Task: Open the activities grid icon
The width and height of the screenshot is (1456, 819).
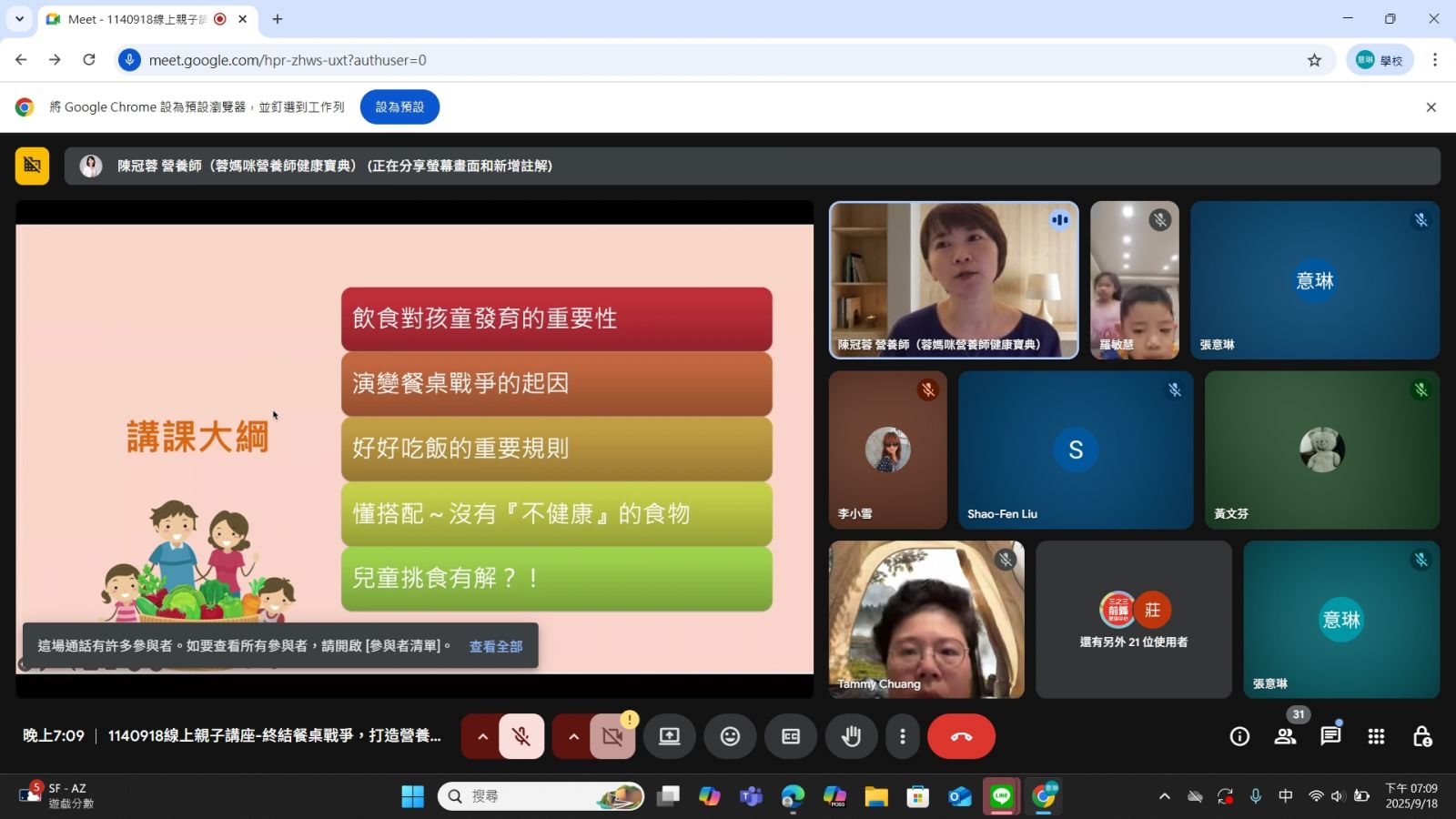Action: coord(1376,736)
